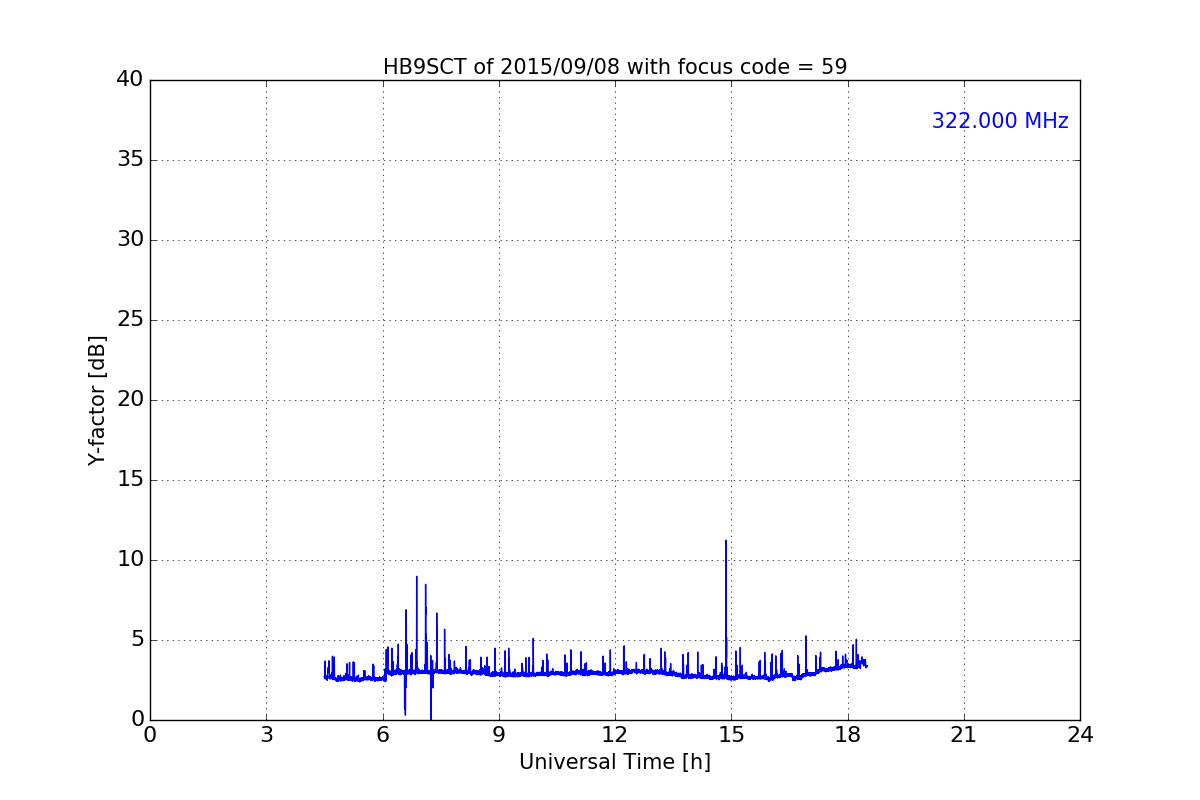
Task: Pick the '12' tick on Universal Time axis
Action: tap(615, 735)
